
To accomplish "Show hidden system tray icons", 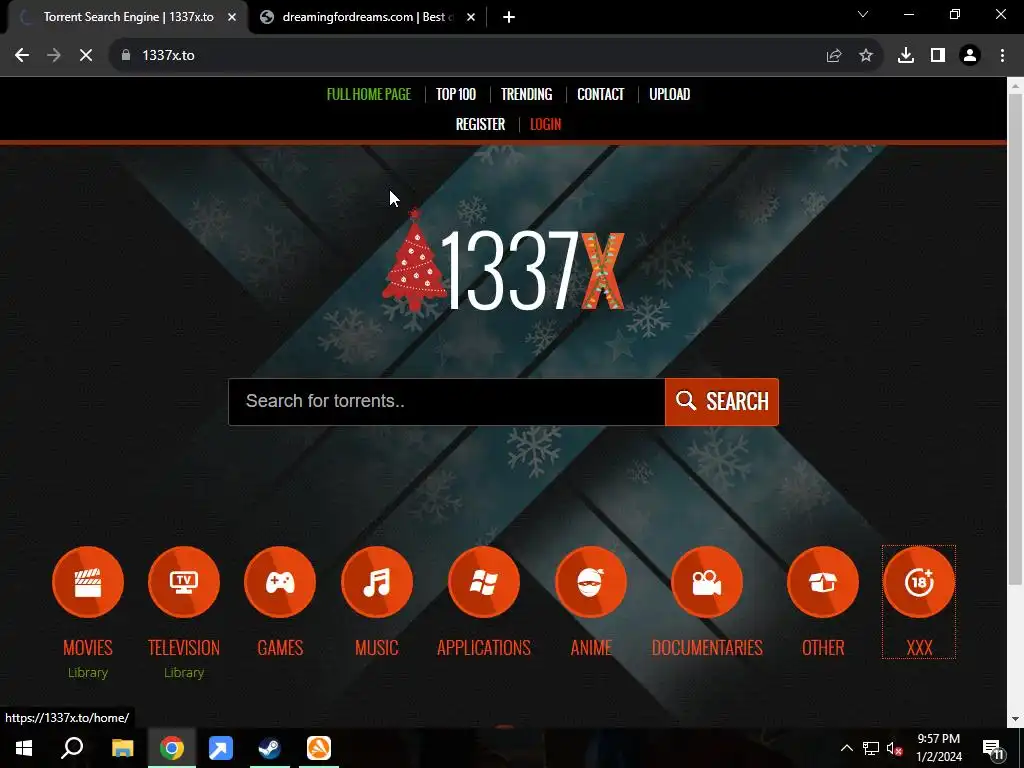I will coord(846,748).
